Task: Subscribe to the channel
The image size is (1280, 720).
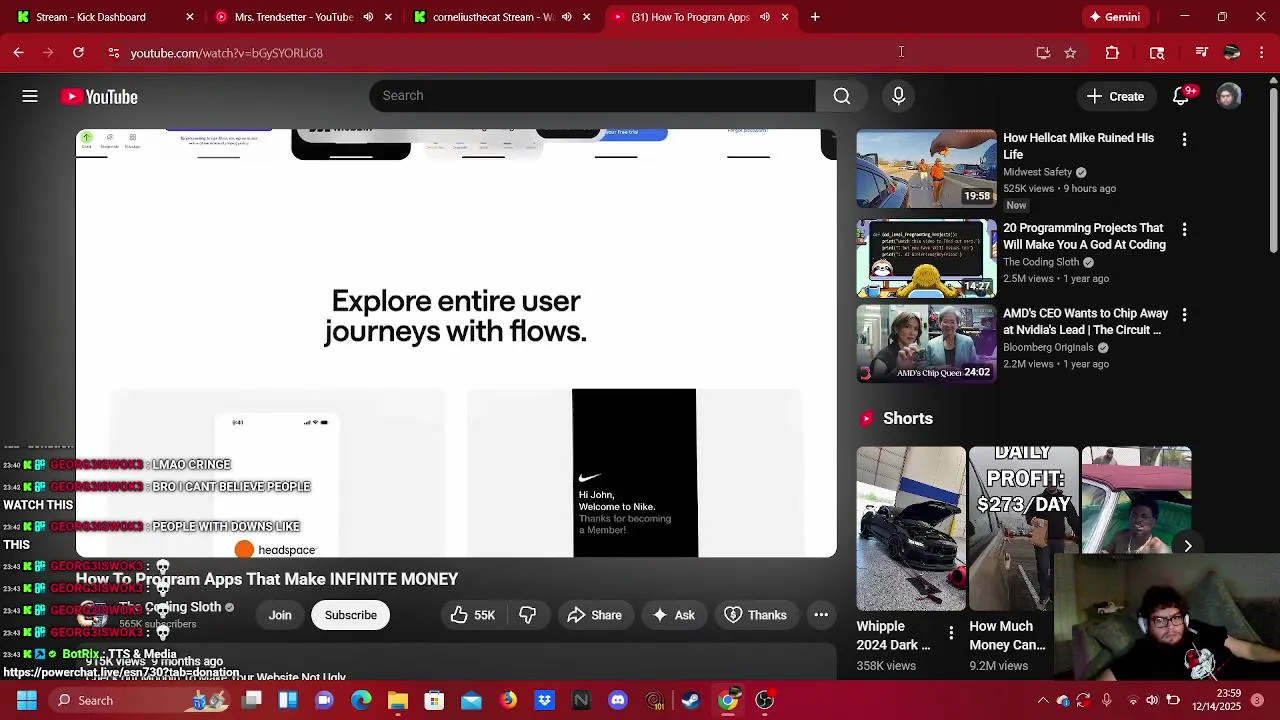Action: point(350,615)
